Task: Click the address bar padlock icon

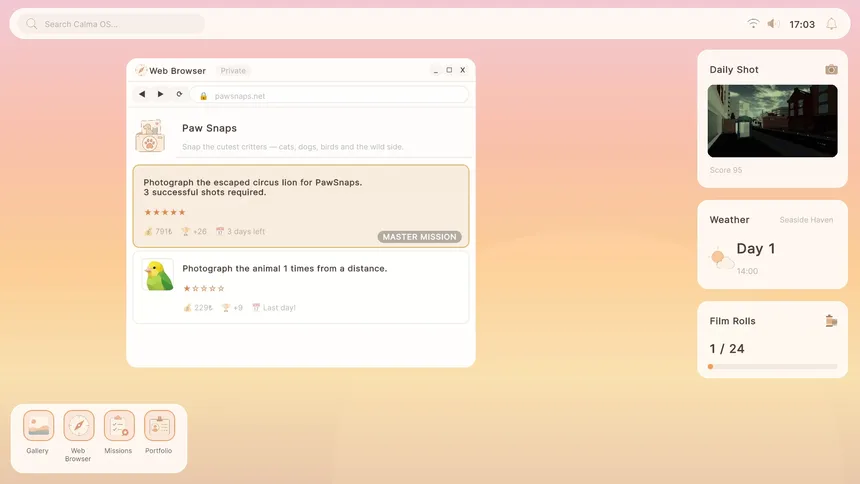Action: (203, 96)
